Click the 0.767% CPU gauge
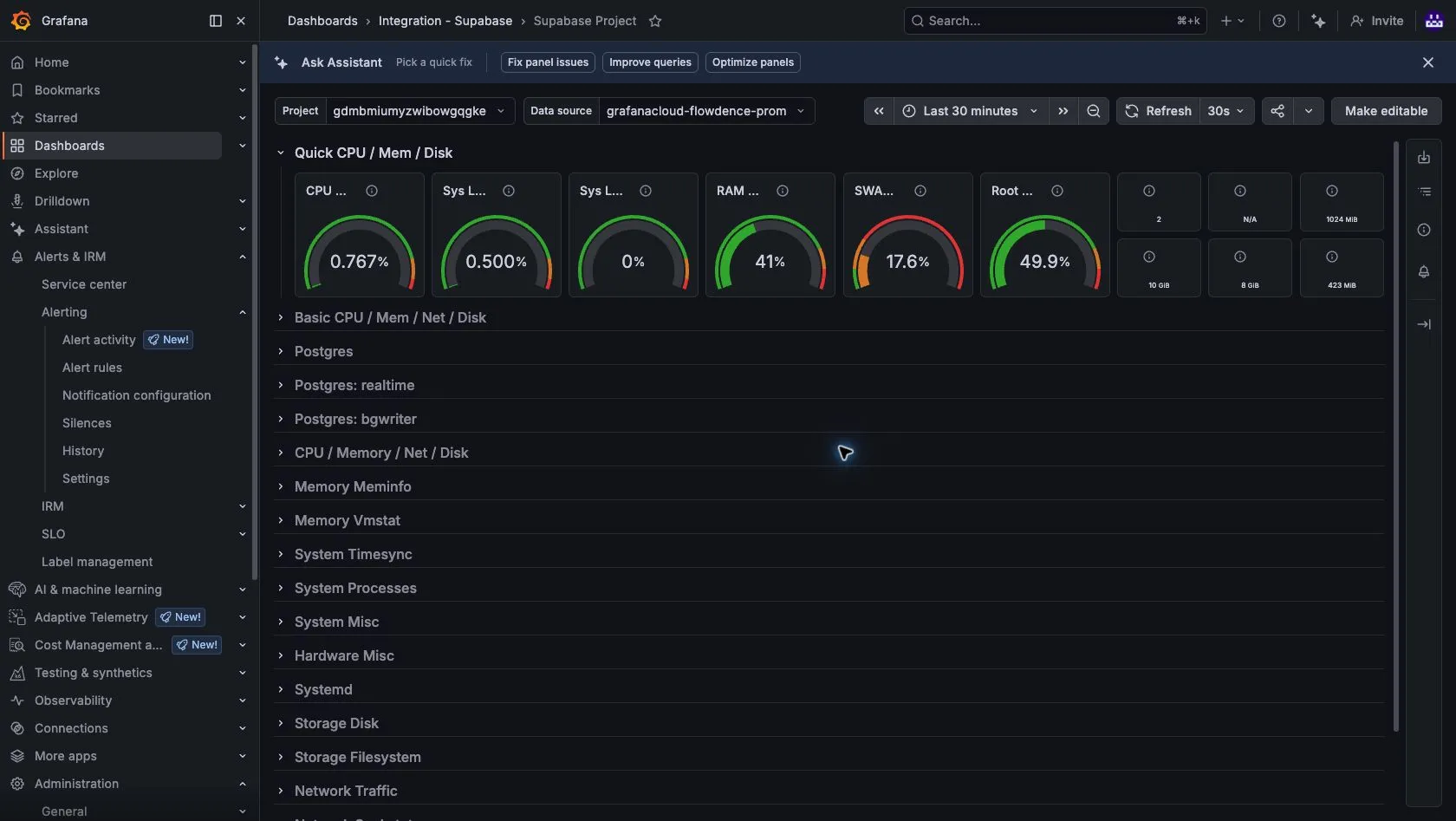Image resolution: width=1456 pixels, height=821 pixels. click(x=360, y=252)
